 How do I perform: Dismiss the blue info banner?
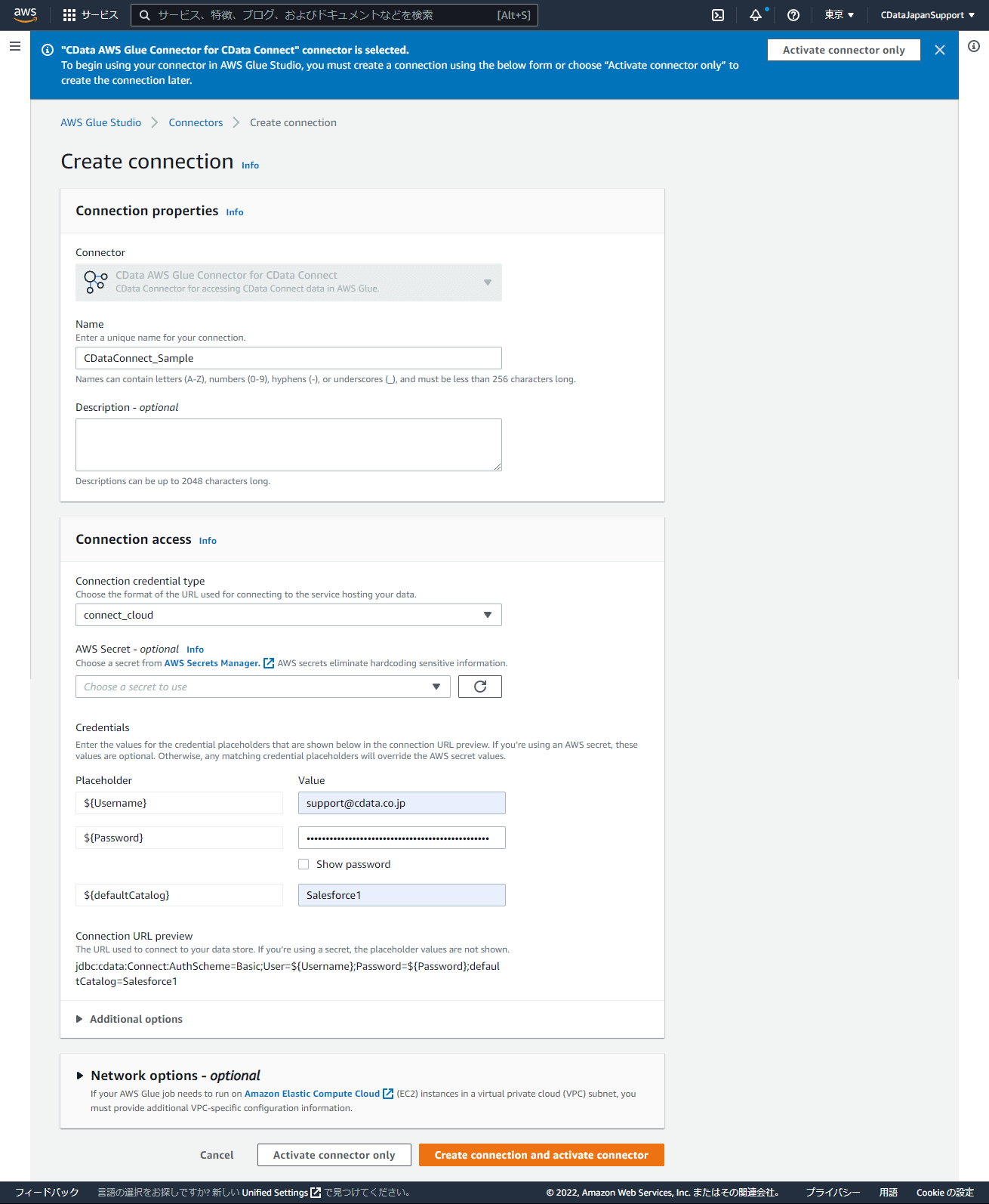[939, 50]
